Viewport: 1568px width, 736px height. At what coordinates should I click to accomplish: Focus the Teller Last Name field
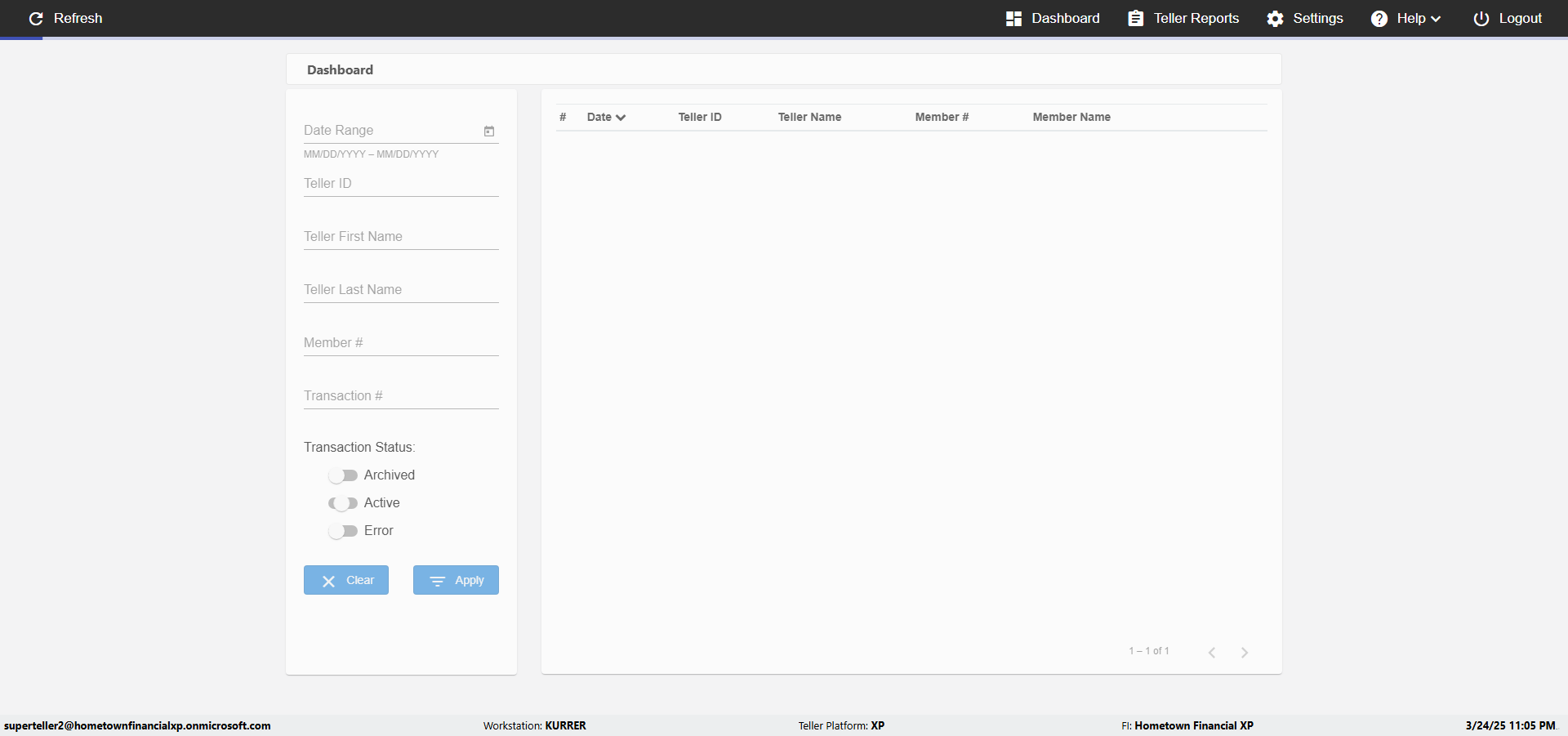pos(401,290)
